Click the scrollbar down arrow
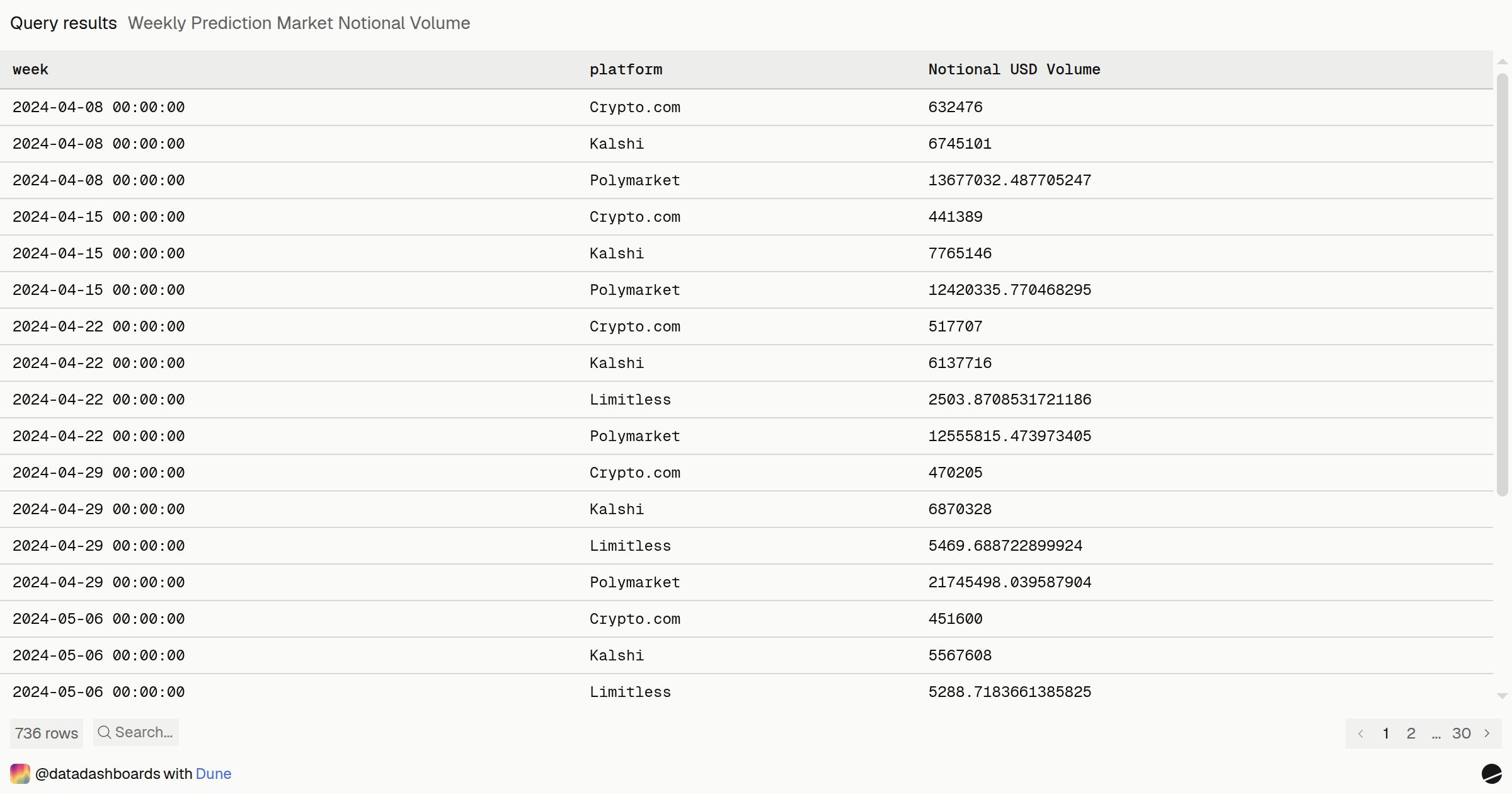1512x794 pixels. coord(1503,696)
